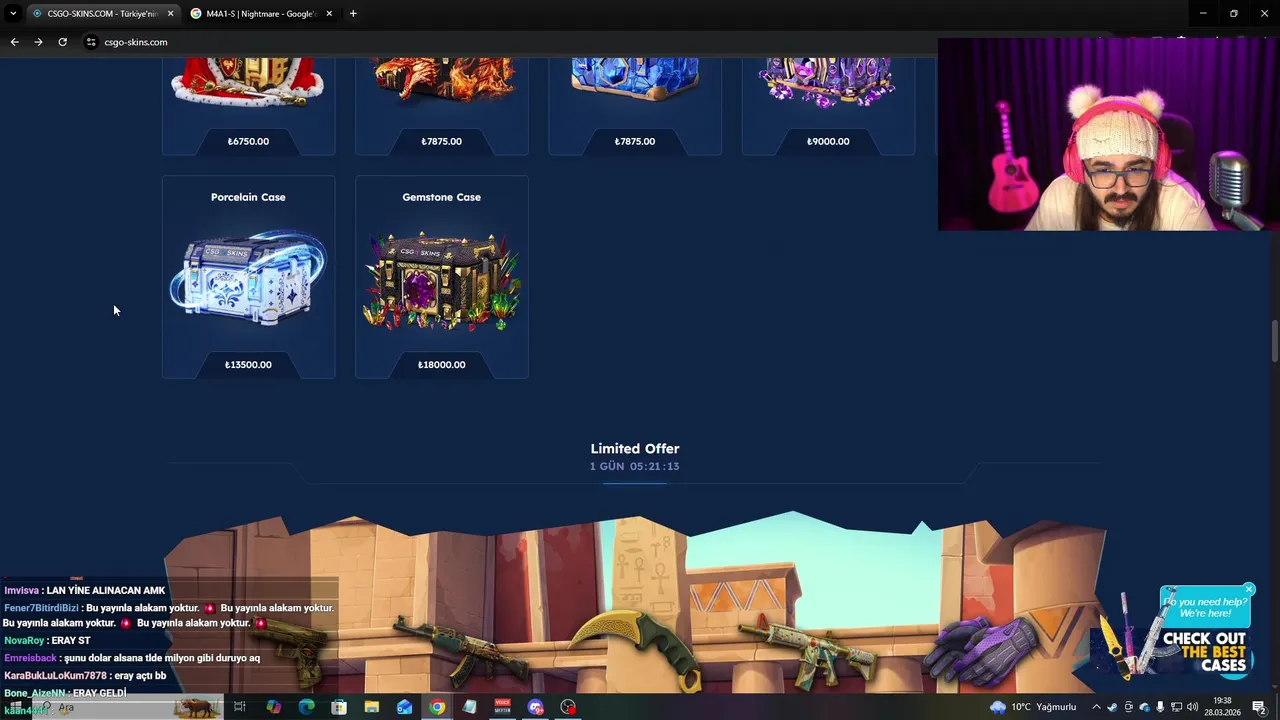Open Microsoft Copilot from the taskbar
This screenshot has width=1280, height=720.
[273, 707]
